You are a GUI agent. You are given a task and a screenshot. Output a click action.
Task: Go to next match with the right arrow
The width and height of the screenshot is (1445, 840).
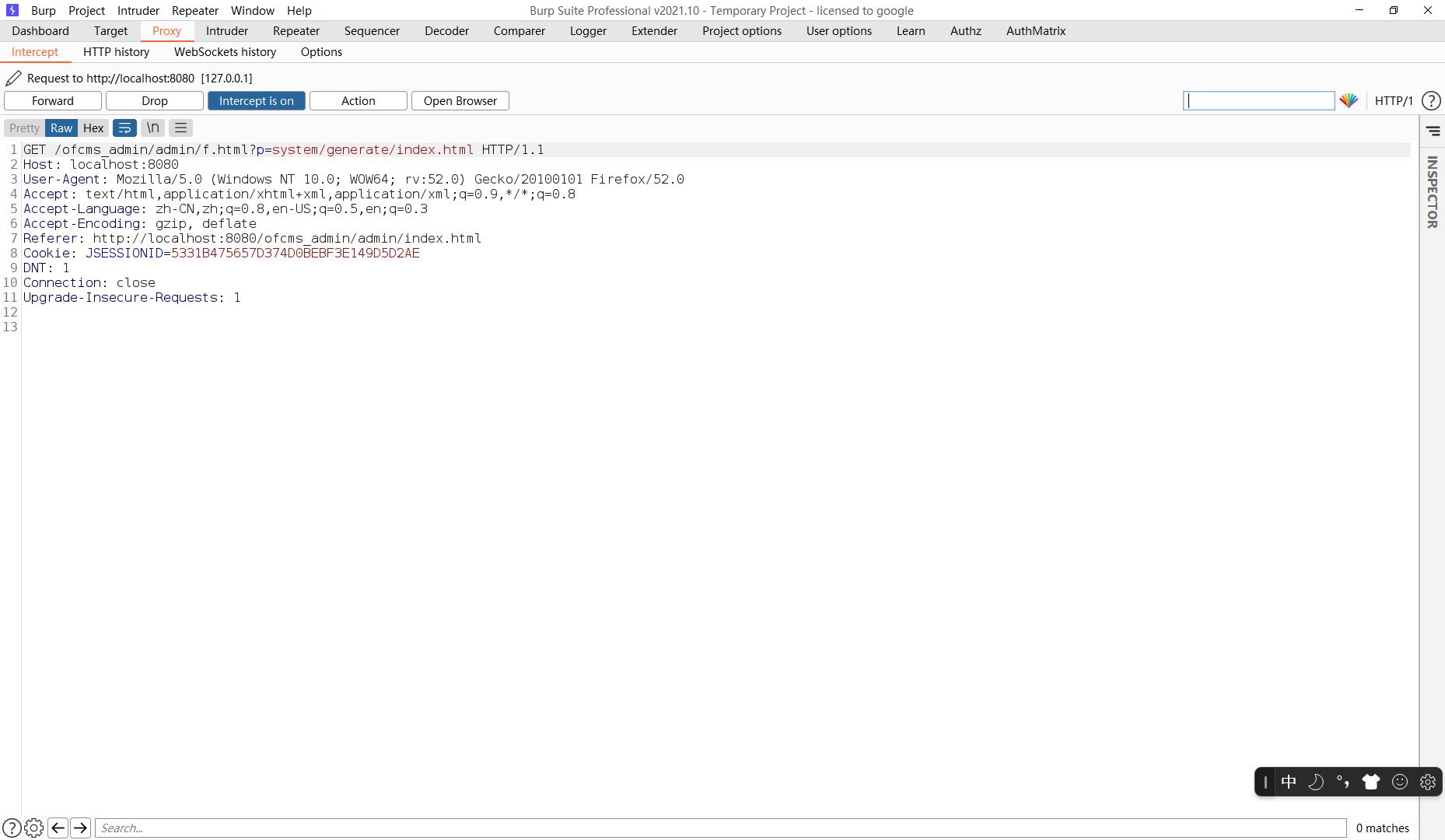80,828
